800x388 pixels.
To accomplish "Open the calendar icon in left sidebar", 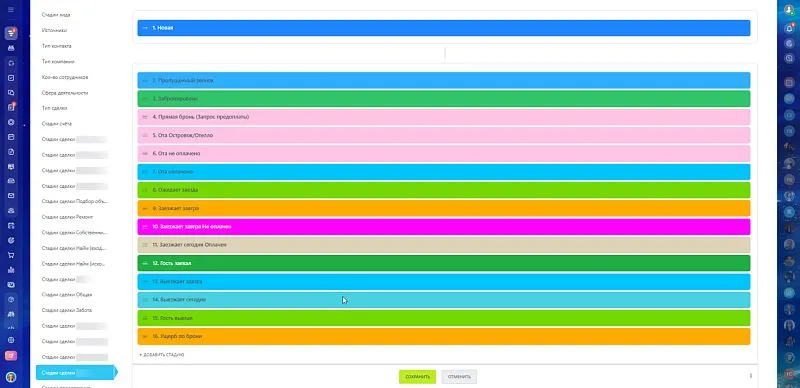I will (x=11, y=137).
